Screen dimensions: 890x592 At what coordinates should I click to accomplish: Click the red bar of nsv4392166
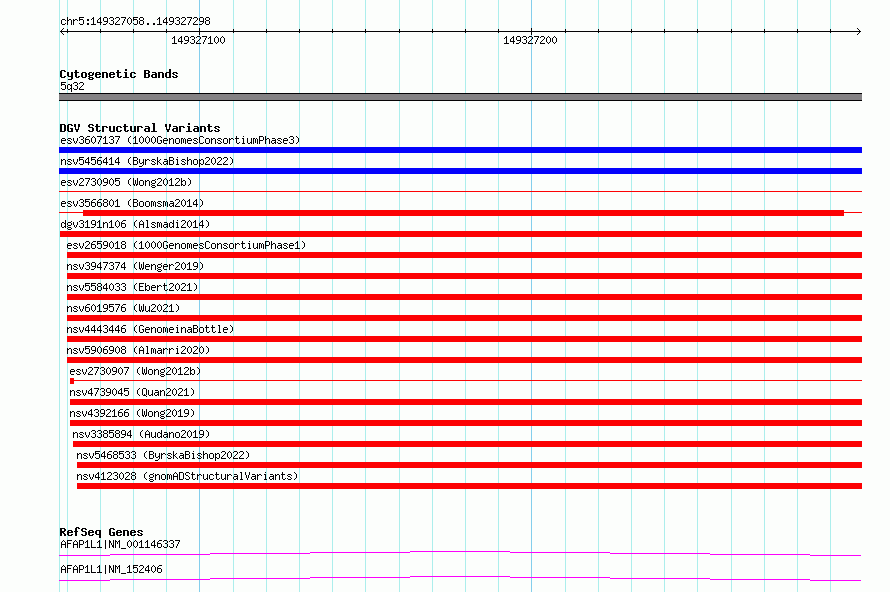(x=466, y=423)
